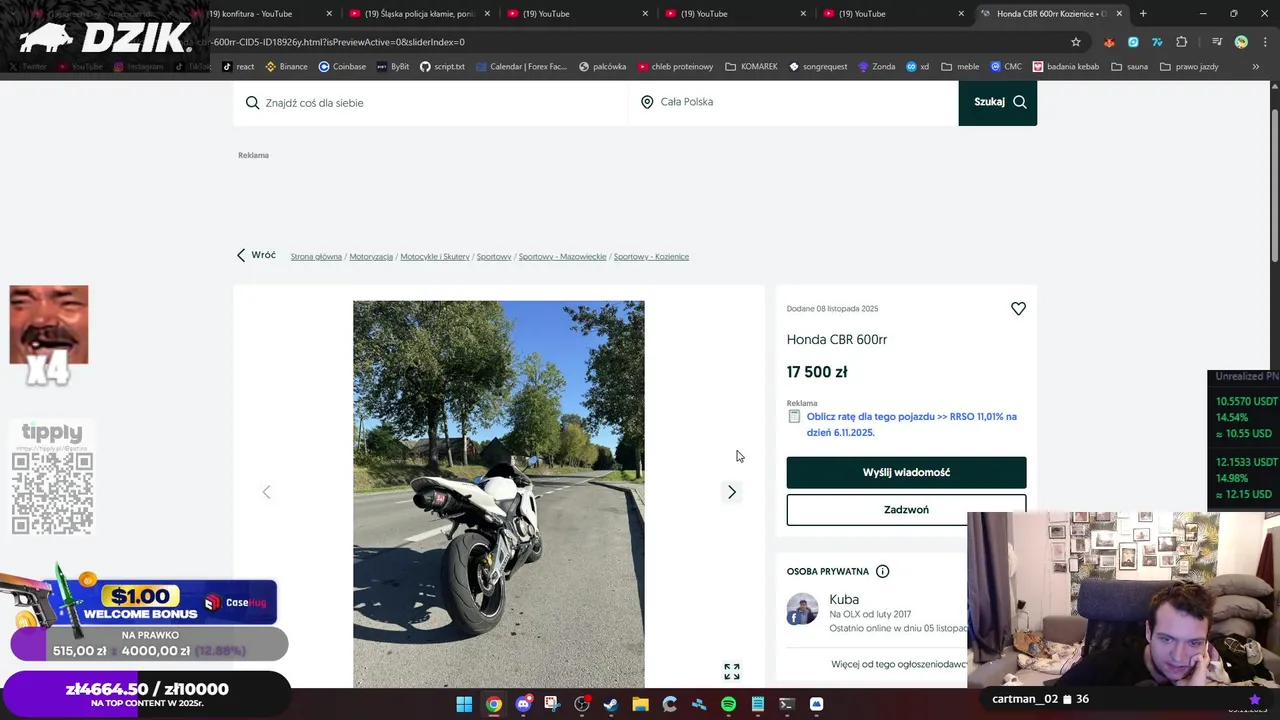Open Windows Start menu

pyautogui.click(x=464, y=704)
